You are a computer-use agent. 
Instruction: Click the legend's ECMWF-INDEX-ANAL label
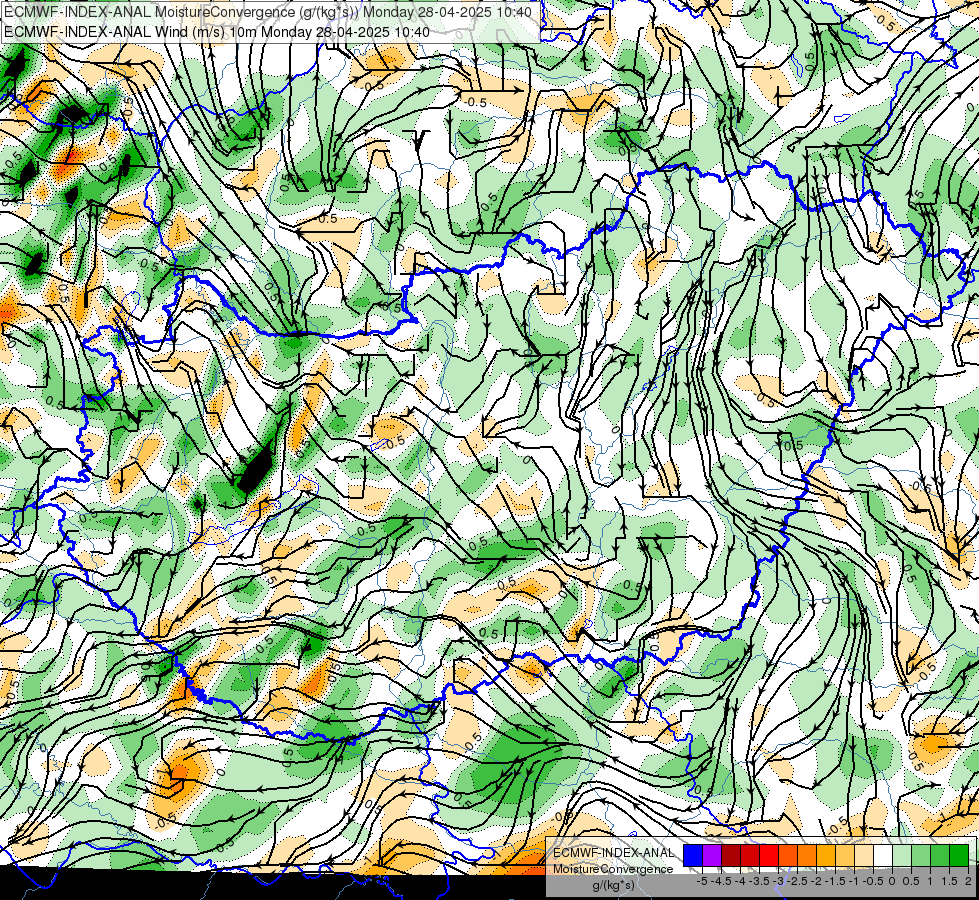click(614, 853)
